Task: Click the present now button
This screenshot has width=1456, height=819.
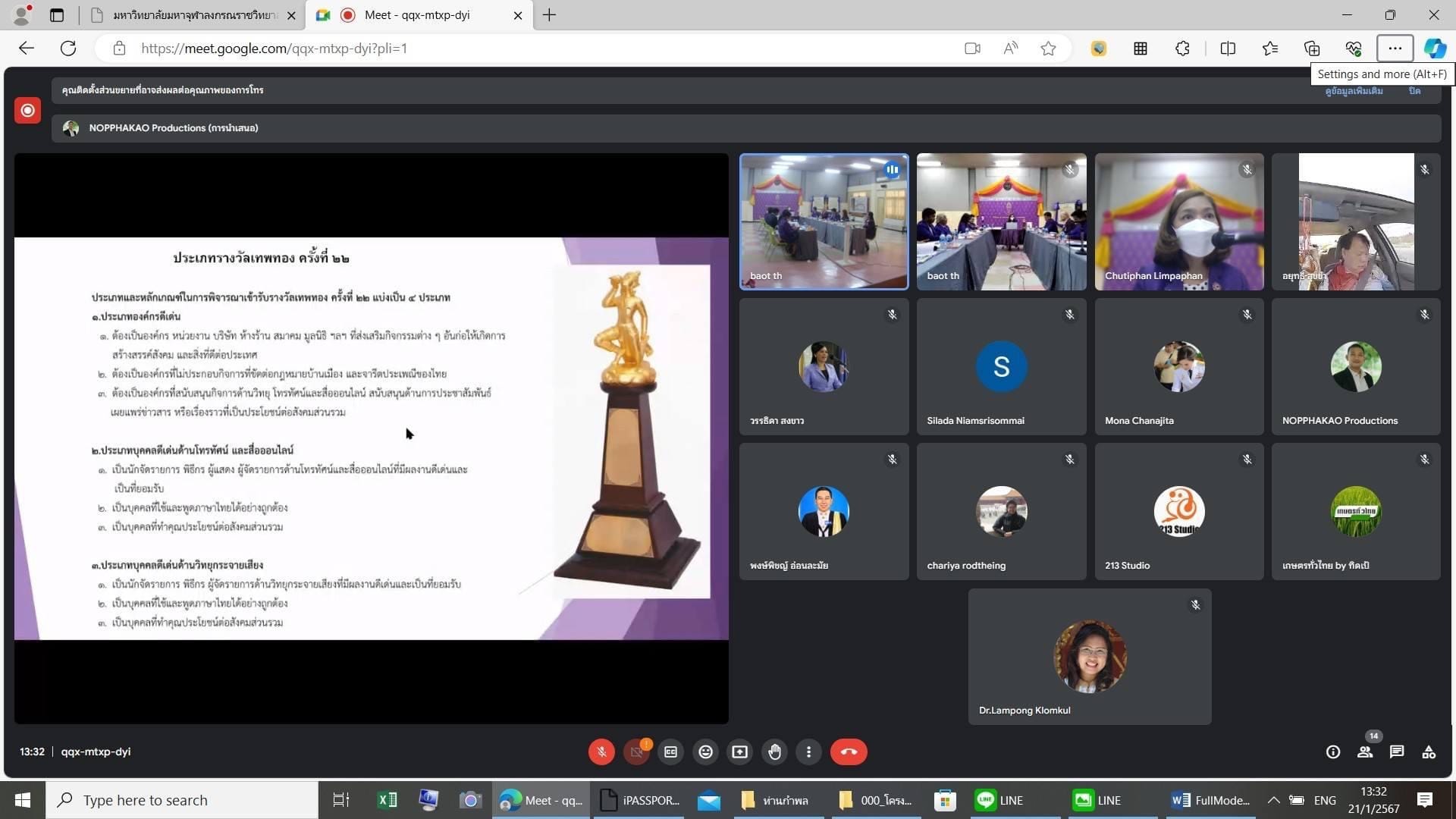Action: click(x=739, y=752)
